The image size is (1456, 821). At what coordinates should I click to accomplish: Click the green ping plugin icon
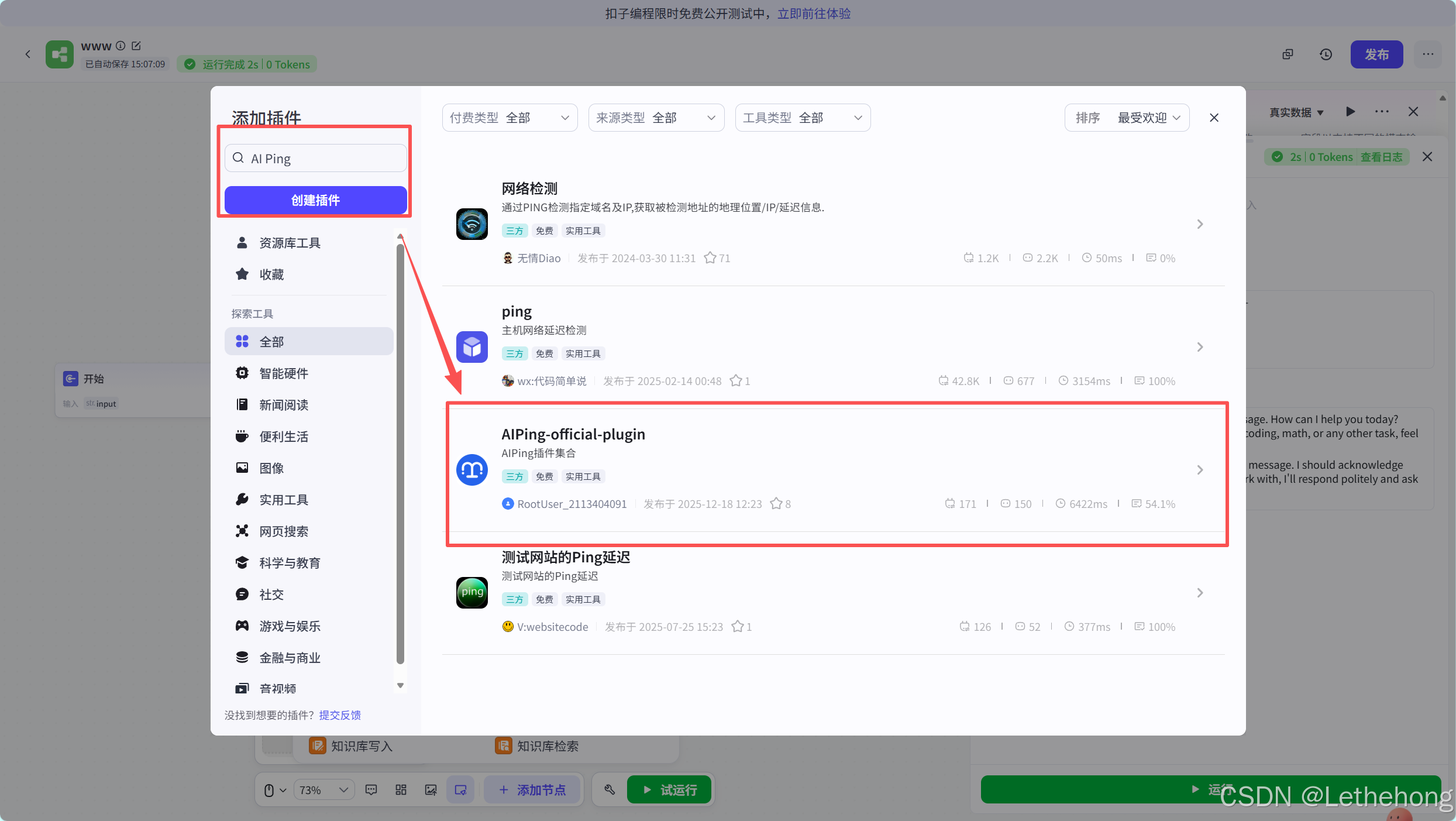click(x=471, y=592)
